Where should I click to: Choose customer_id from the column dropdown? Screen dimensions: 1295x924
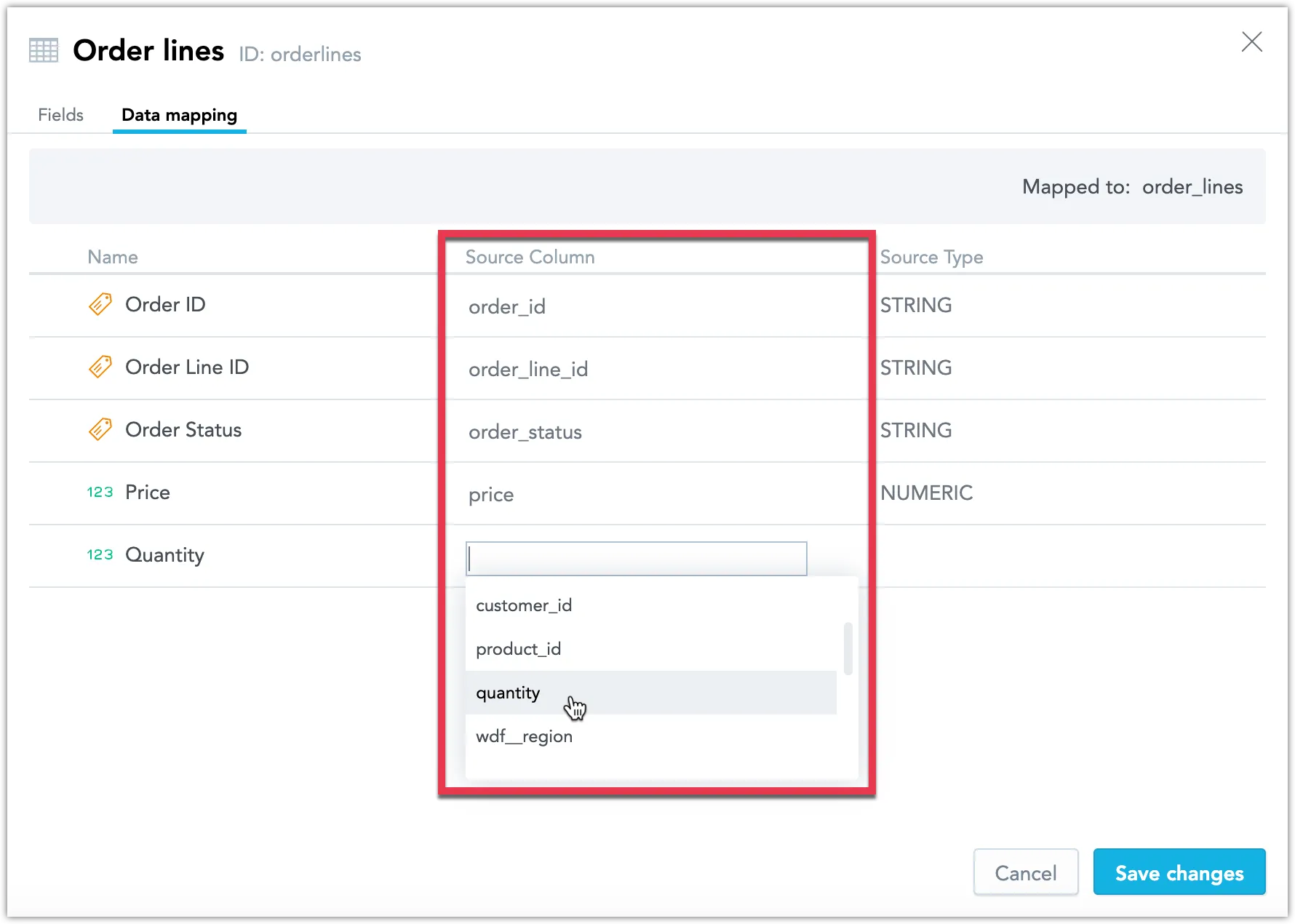pos(523,605)
